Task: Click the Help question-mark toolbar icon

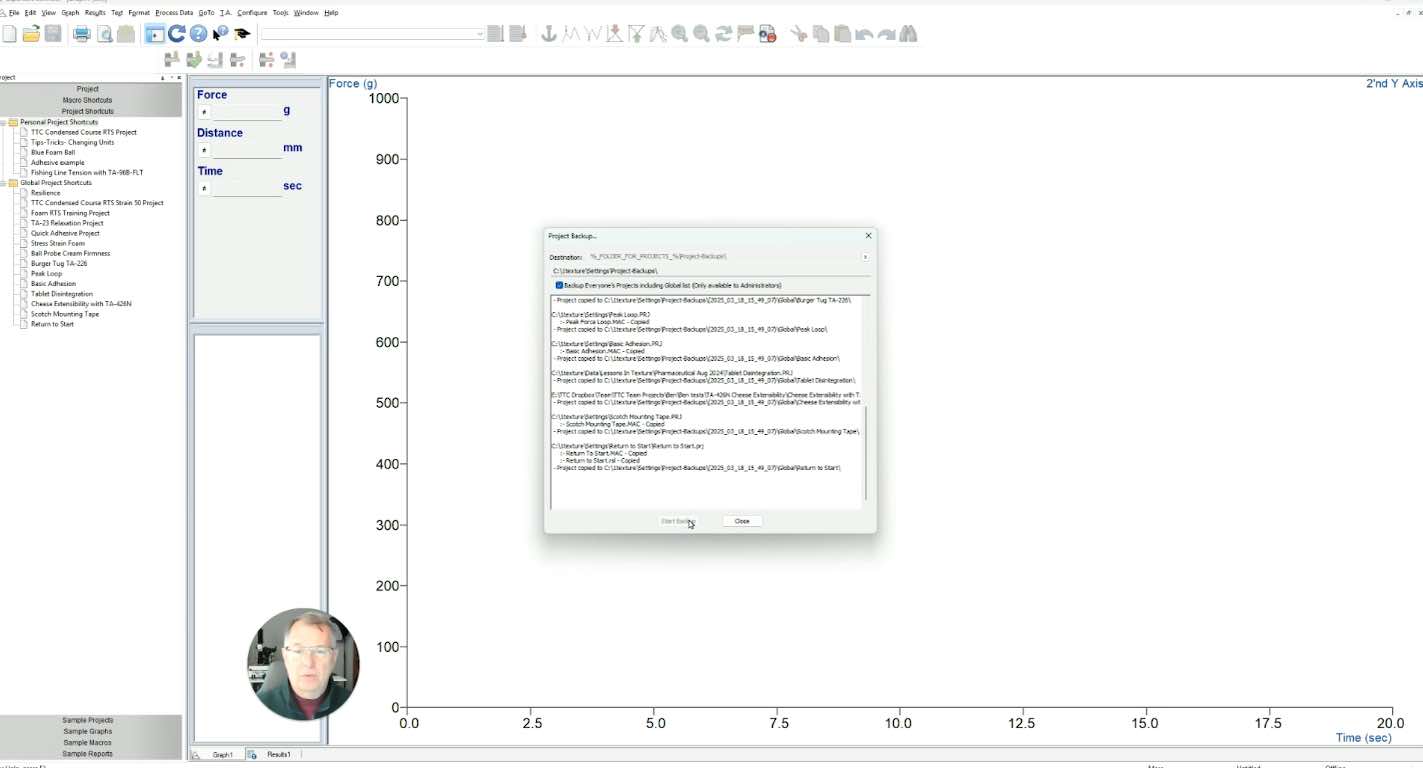Action: point(197,33)
